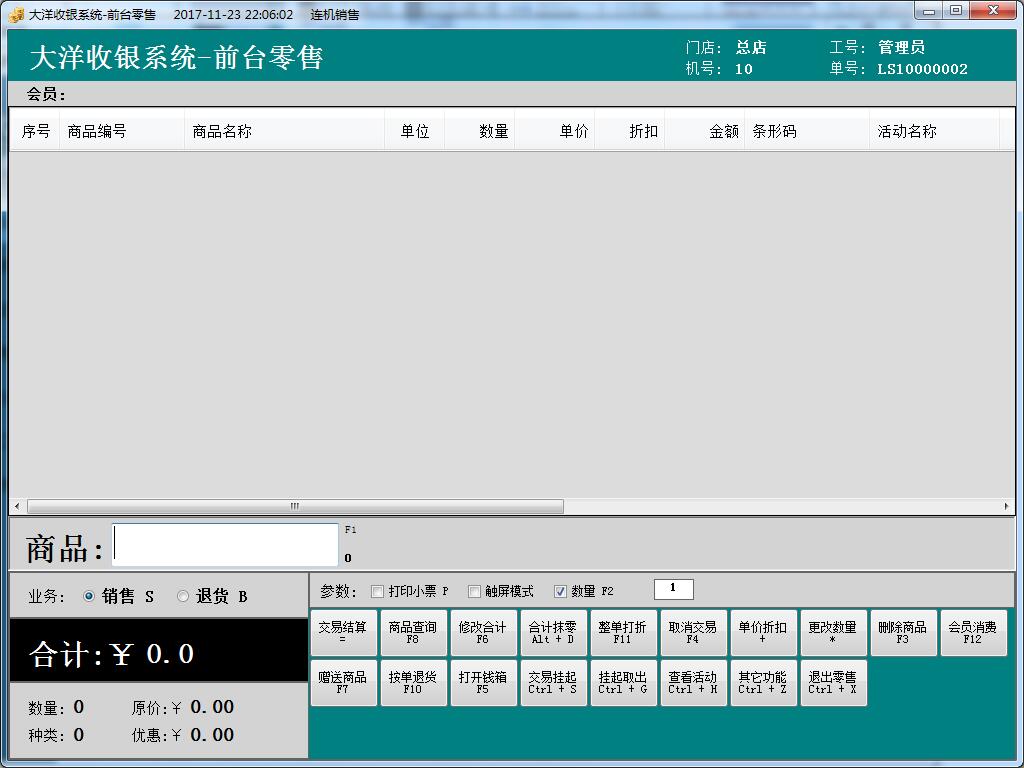The width and height of the screenshot is (1024, 768).
Task: Toggle the 触屏模式 touchscreen mode checkbox
Action: tap(474, 591)
